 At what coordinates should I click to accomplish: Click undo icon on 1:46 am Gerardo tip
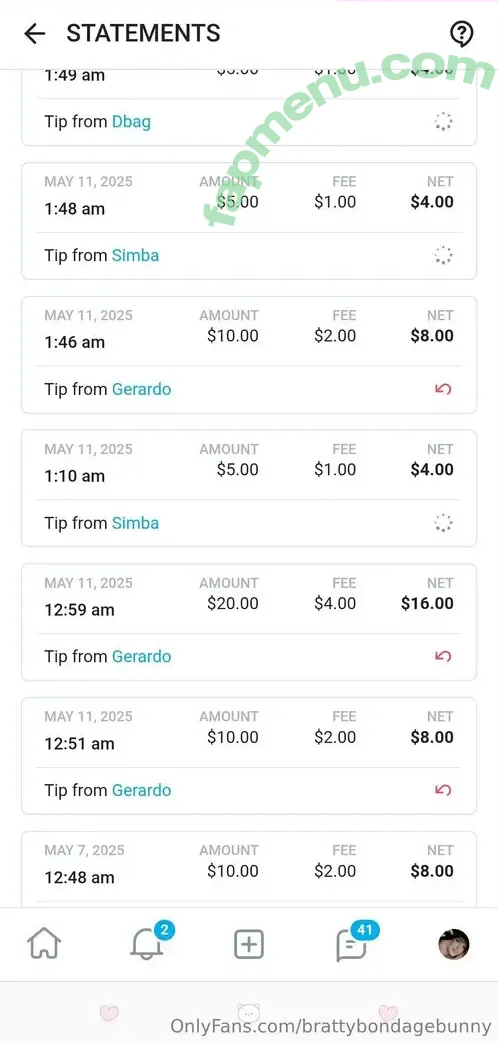click(443, 389)
